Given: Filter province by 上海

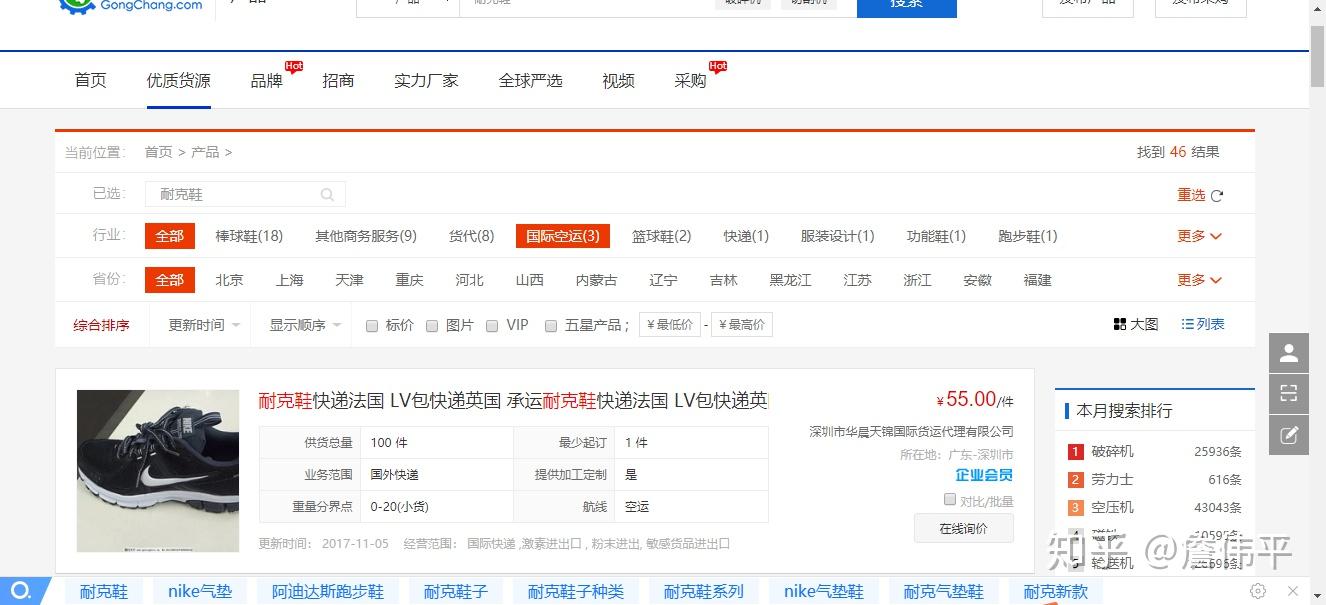Looking at the screenshot, I should [289, 280].
